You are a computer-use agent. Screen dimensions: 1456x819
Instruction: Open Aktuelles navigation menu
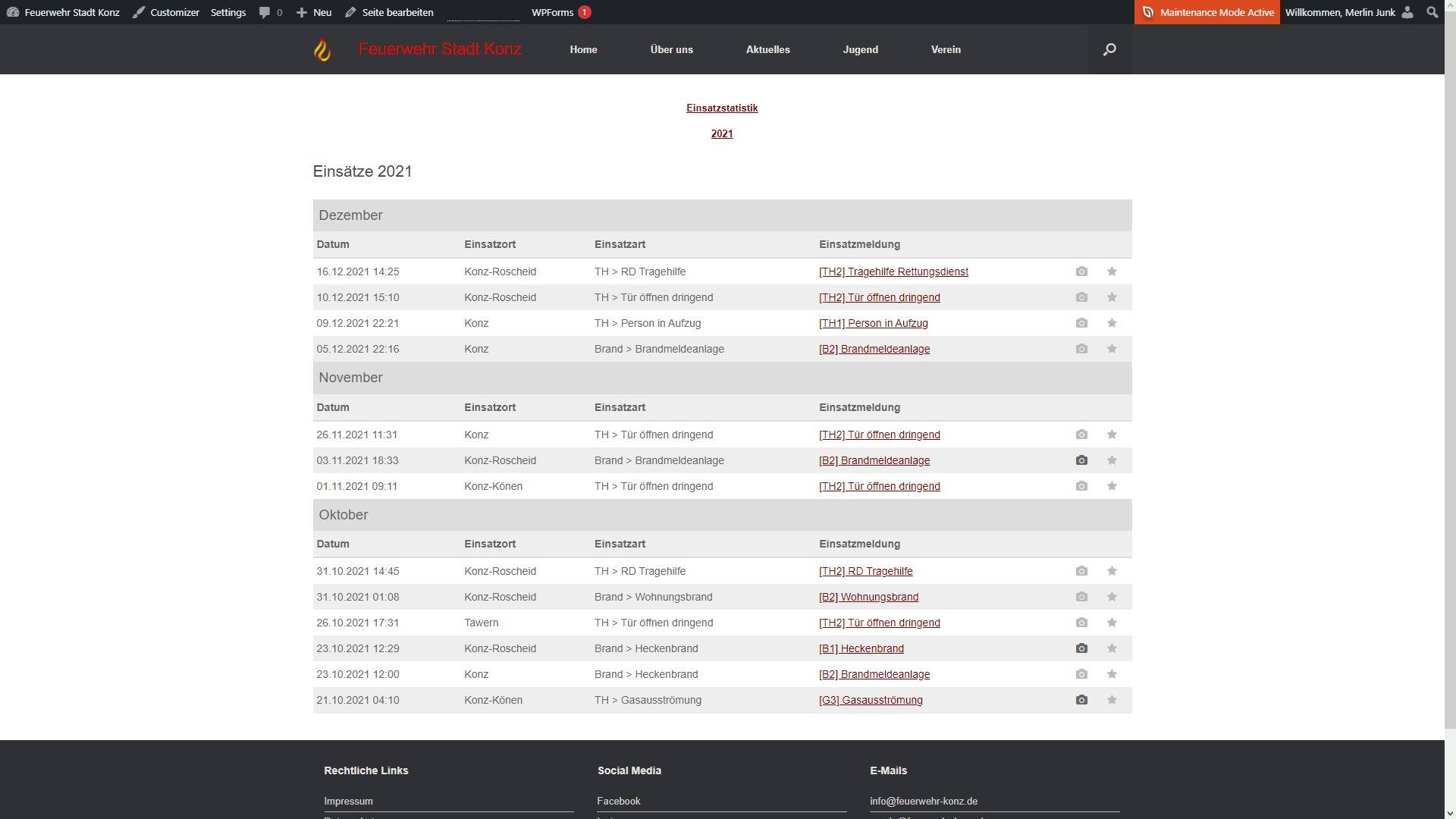point(767,50)
